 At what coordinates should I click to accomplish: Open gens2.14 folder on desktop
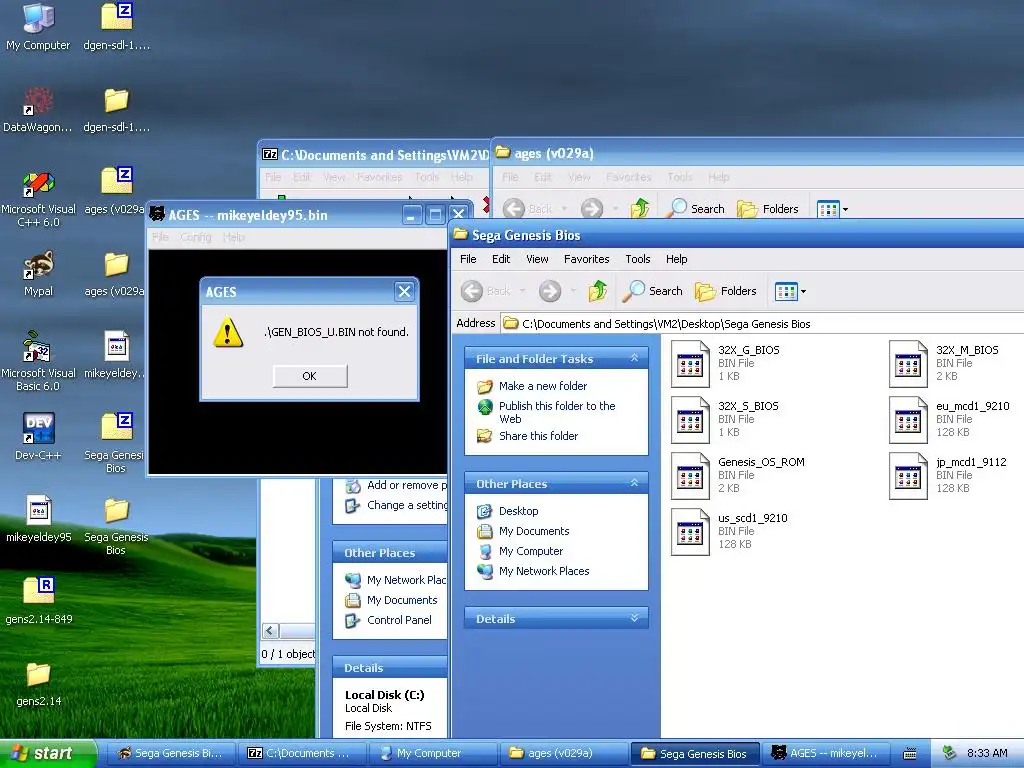(38, 683)
